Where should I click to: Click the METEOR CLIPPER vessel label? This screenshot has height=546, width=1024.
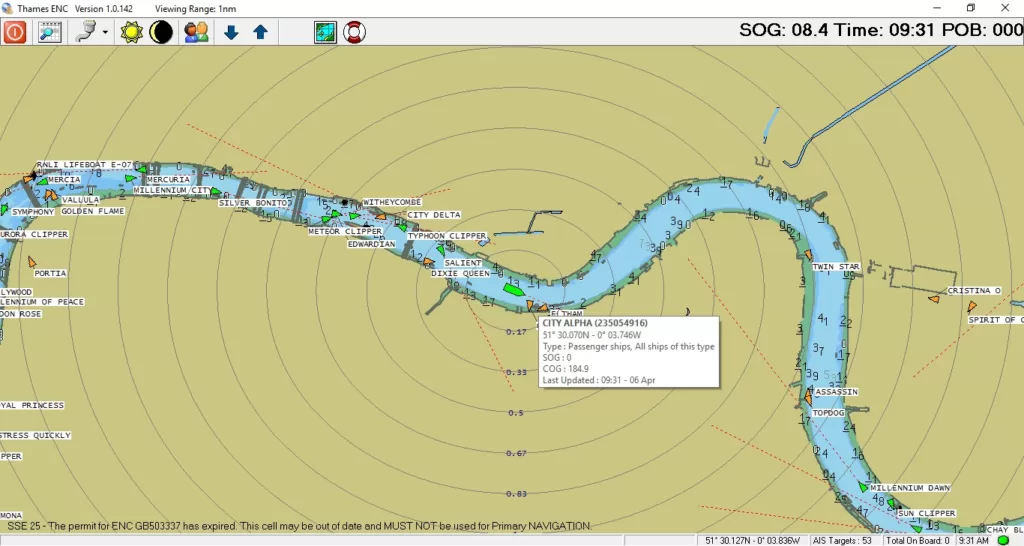point(345,231)
